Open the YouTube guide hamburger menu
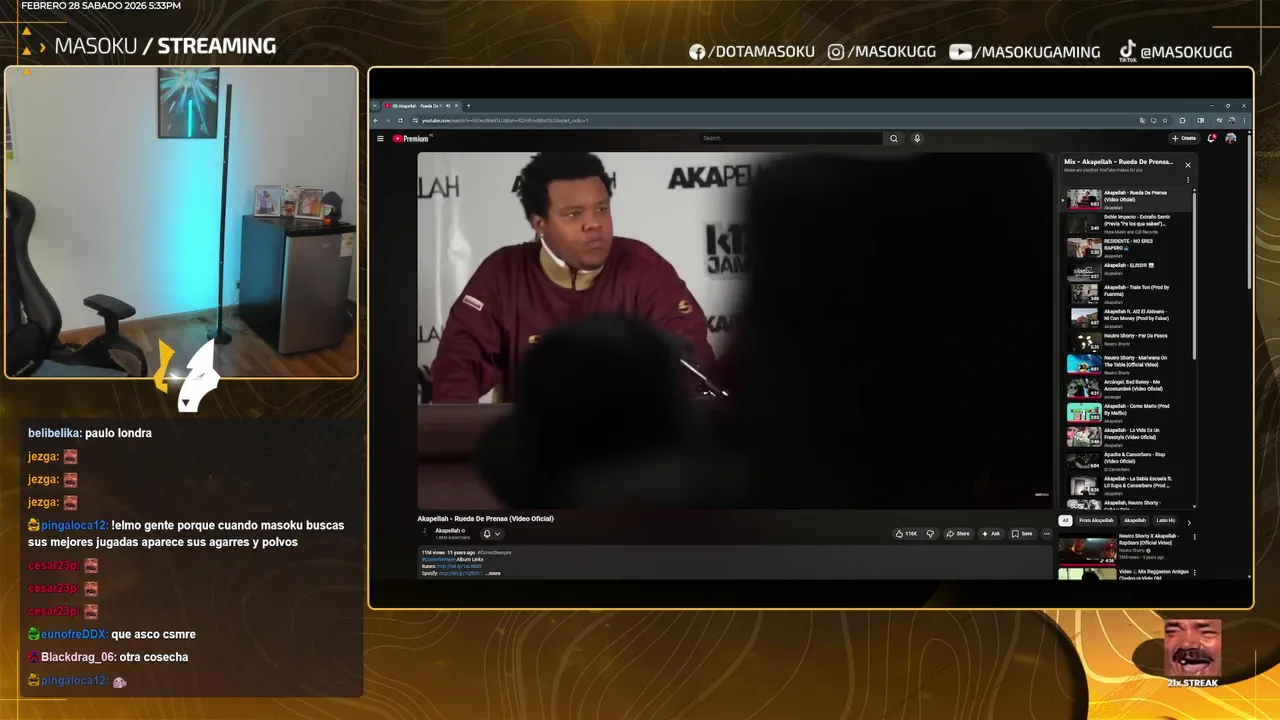1280x720 pixels. click(x=380, y=139)
